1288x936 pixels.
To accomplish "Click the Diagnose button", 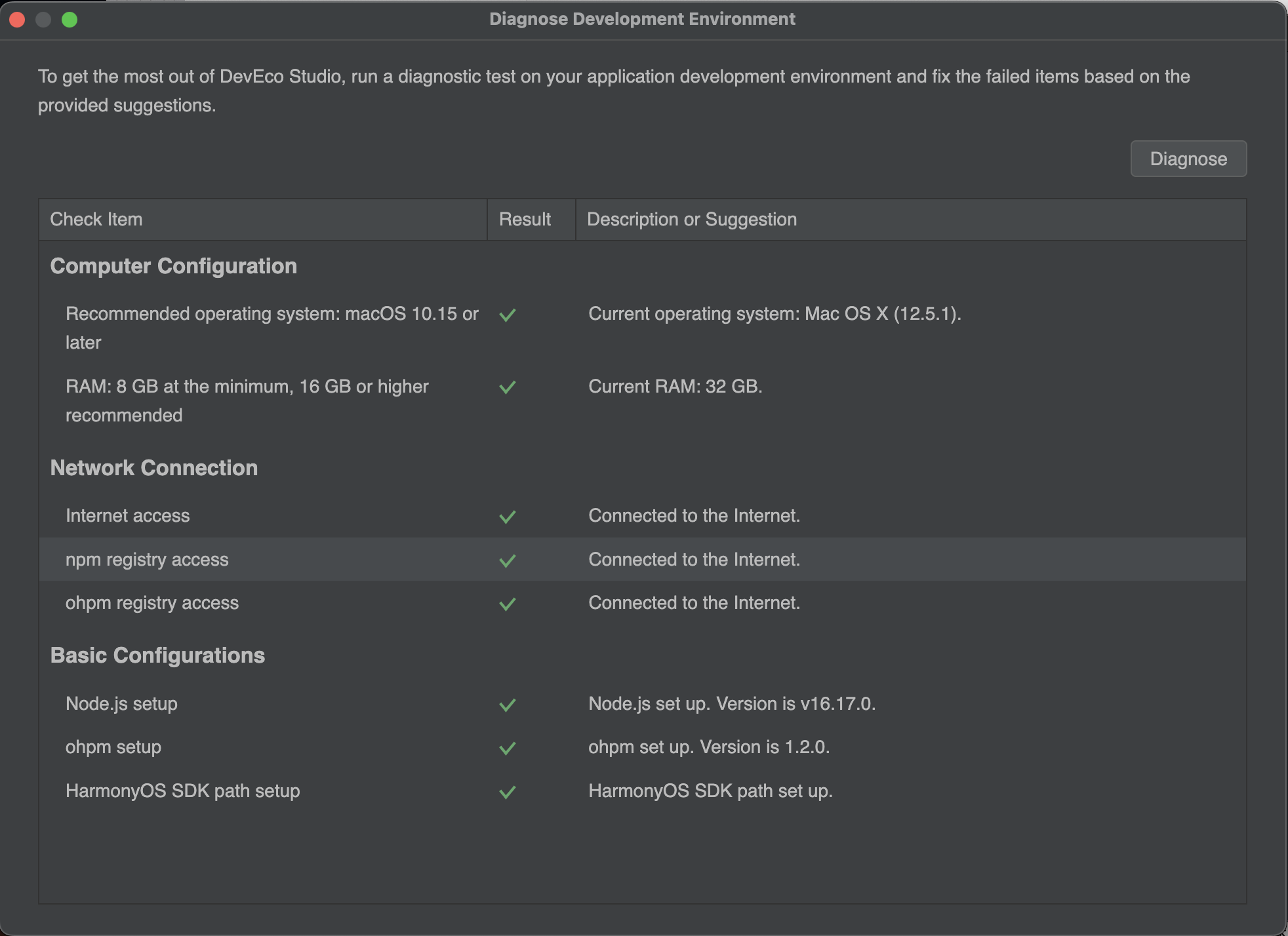I will [1188, 159].
